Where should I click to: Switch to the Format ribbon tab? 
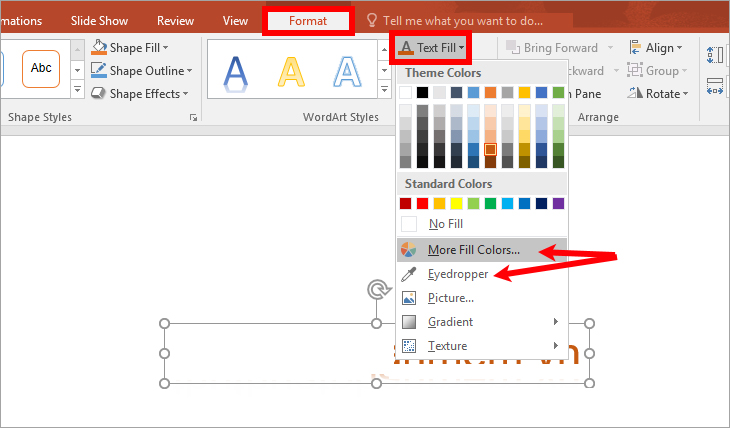click(x=307, y=20)
